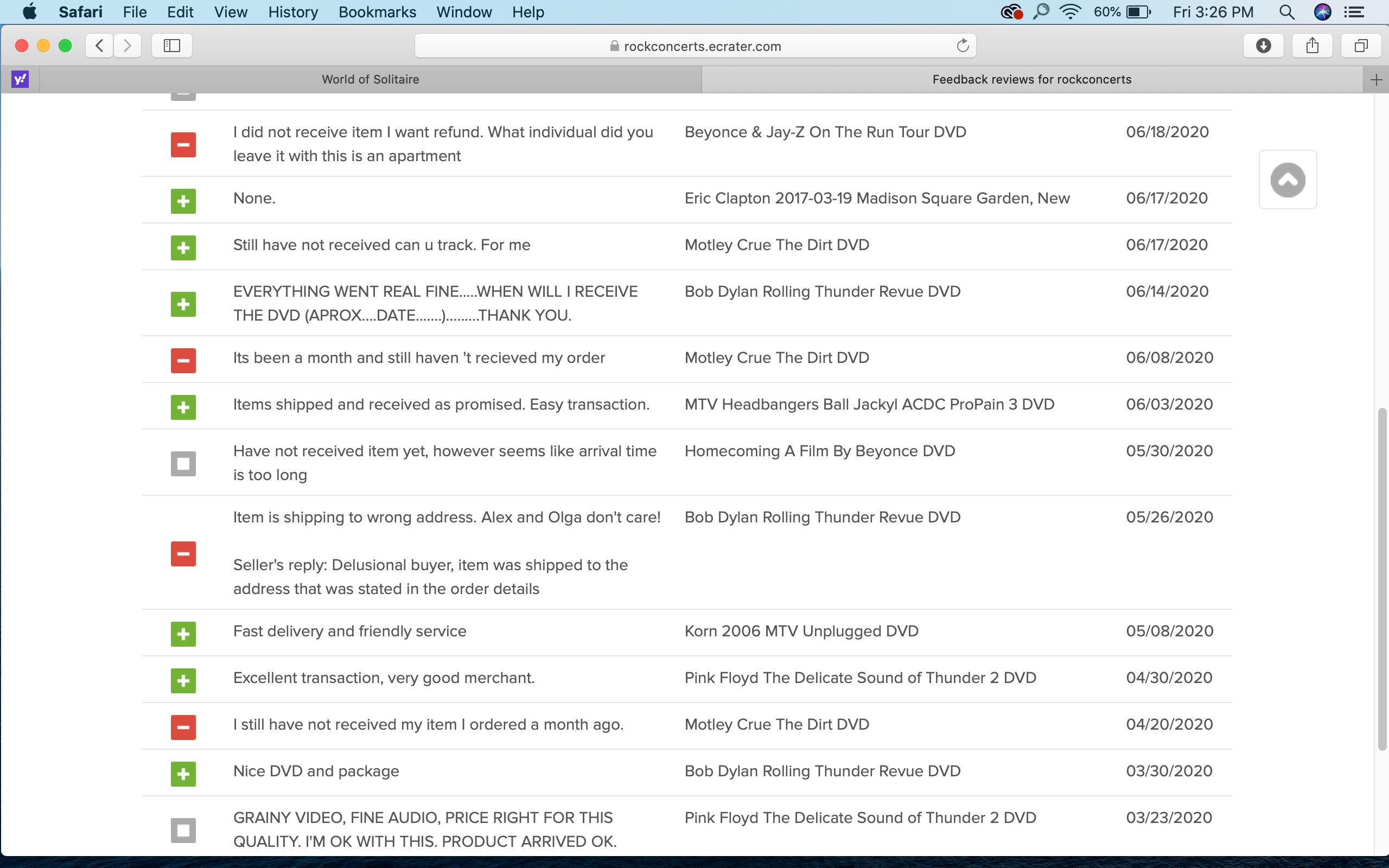Click the red negative icon for Beyonce & Jay-Z review
Image resolution: width=1389 pixels, height=868 pixels.
click(x=183, y=145)
